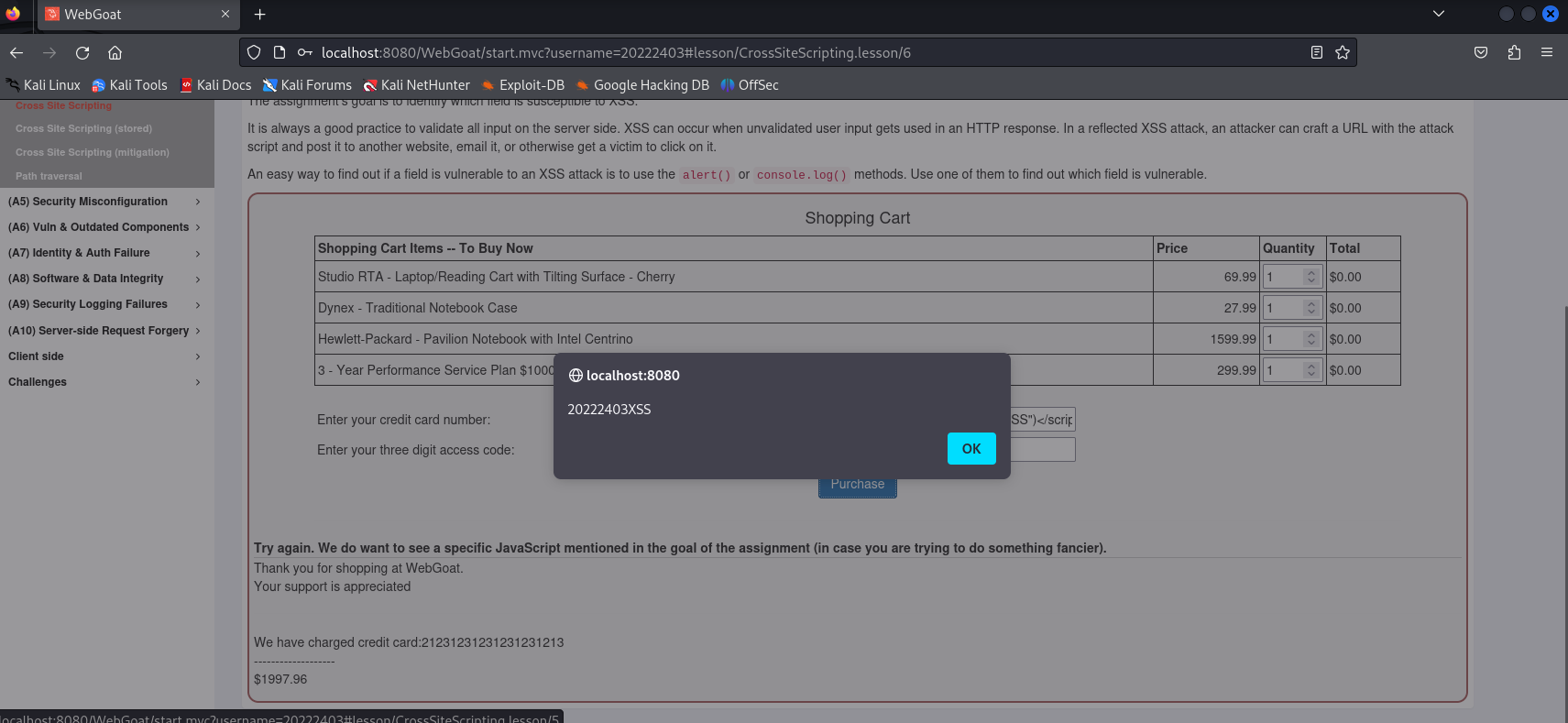Close the WebGoat tab

coord(225,15)
